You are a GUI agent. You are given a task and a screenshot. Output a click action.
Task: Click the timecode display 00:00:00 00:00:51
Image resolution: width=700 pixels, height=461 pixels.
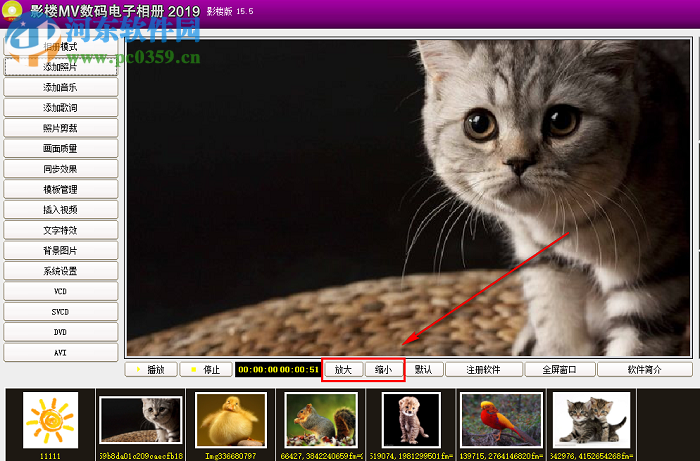pyautogui.click(x=278, y=370)
